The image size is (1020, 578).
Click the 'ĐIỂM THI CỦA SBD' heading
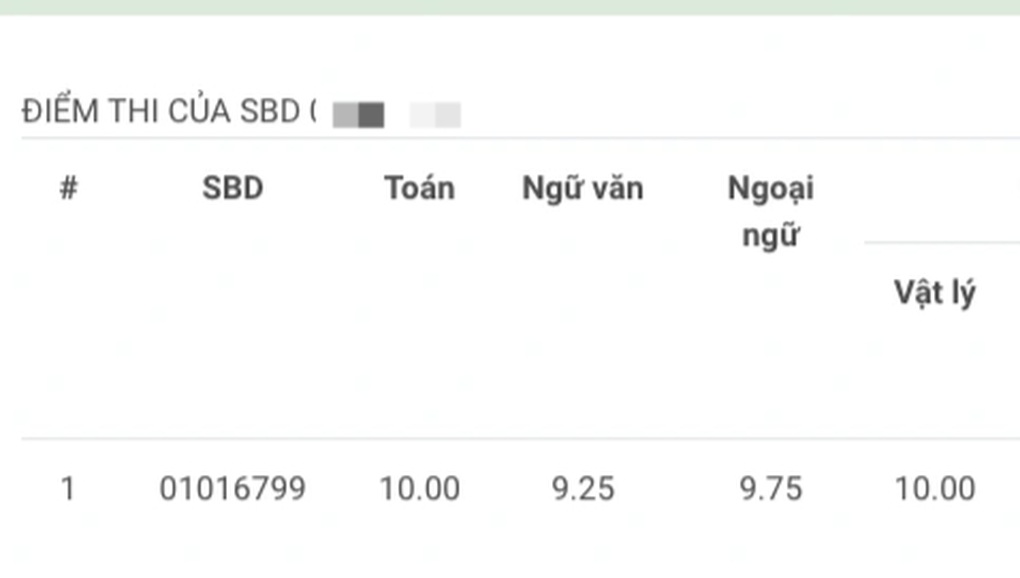(x=161, y=111)
